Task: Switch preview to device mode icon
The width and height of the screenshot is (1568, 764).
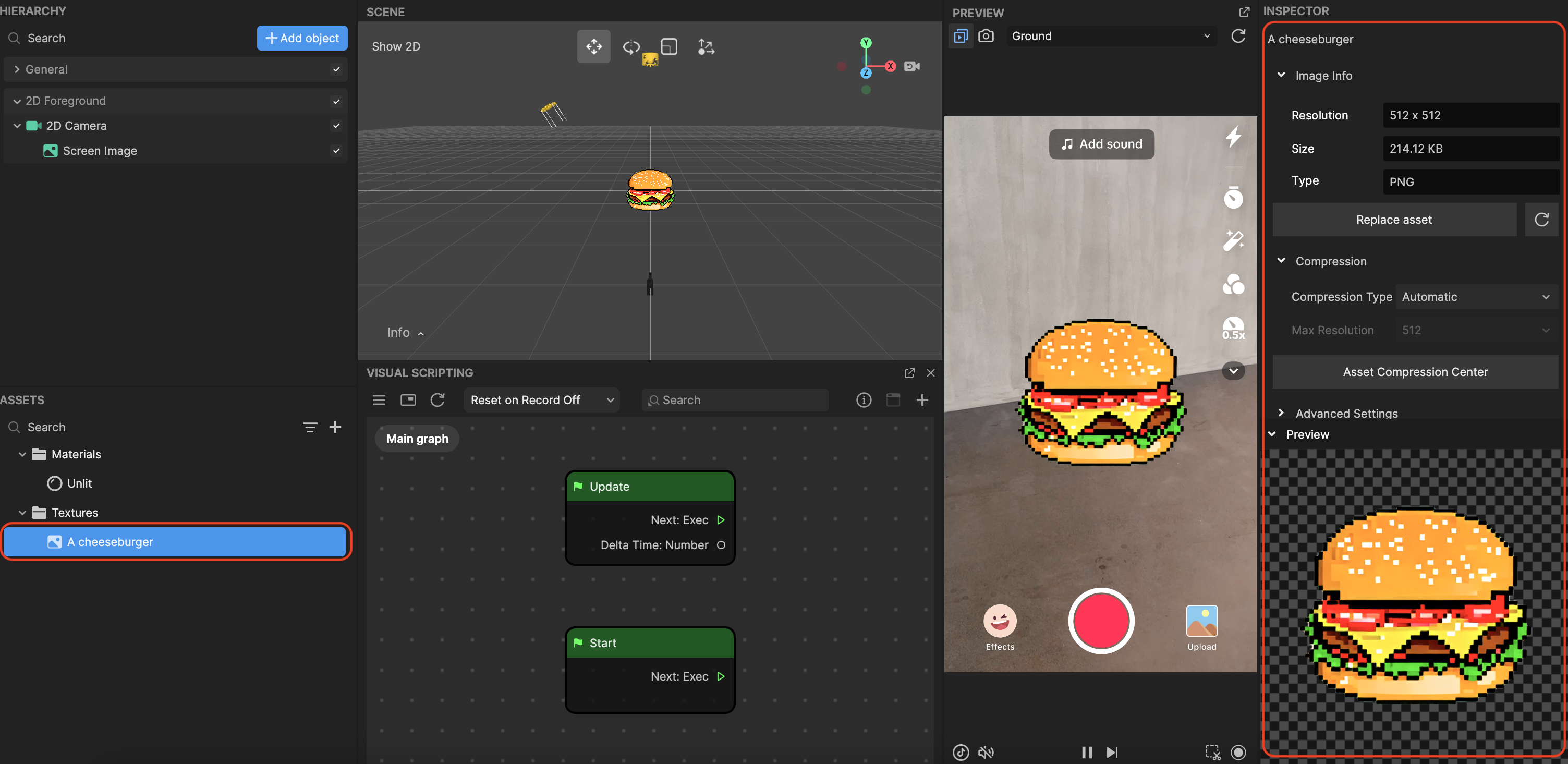Action: click(x=961, y=36)
